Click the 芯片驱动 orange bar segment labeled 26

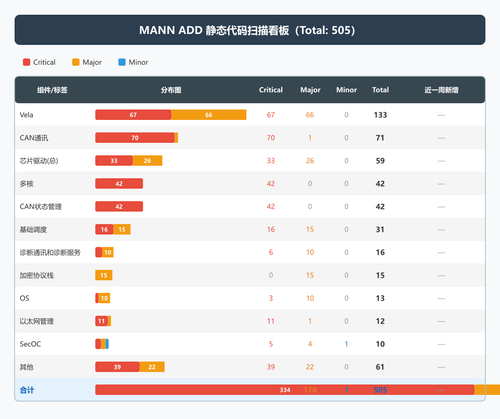tap(147, 161)
